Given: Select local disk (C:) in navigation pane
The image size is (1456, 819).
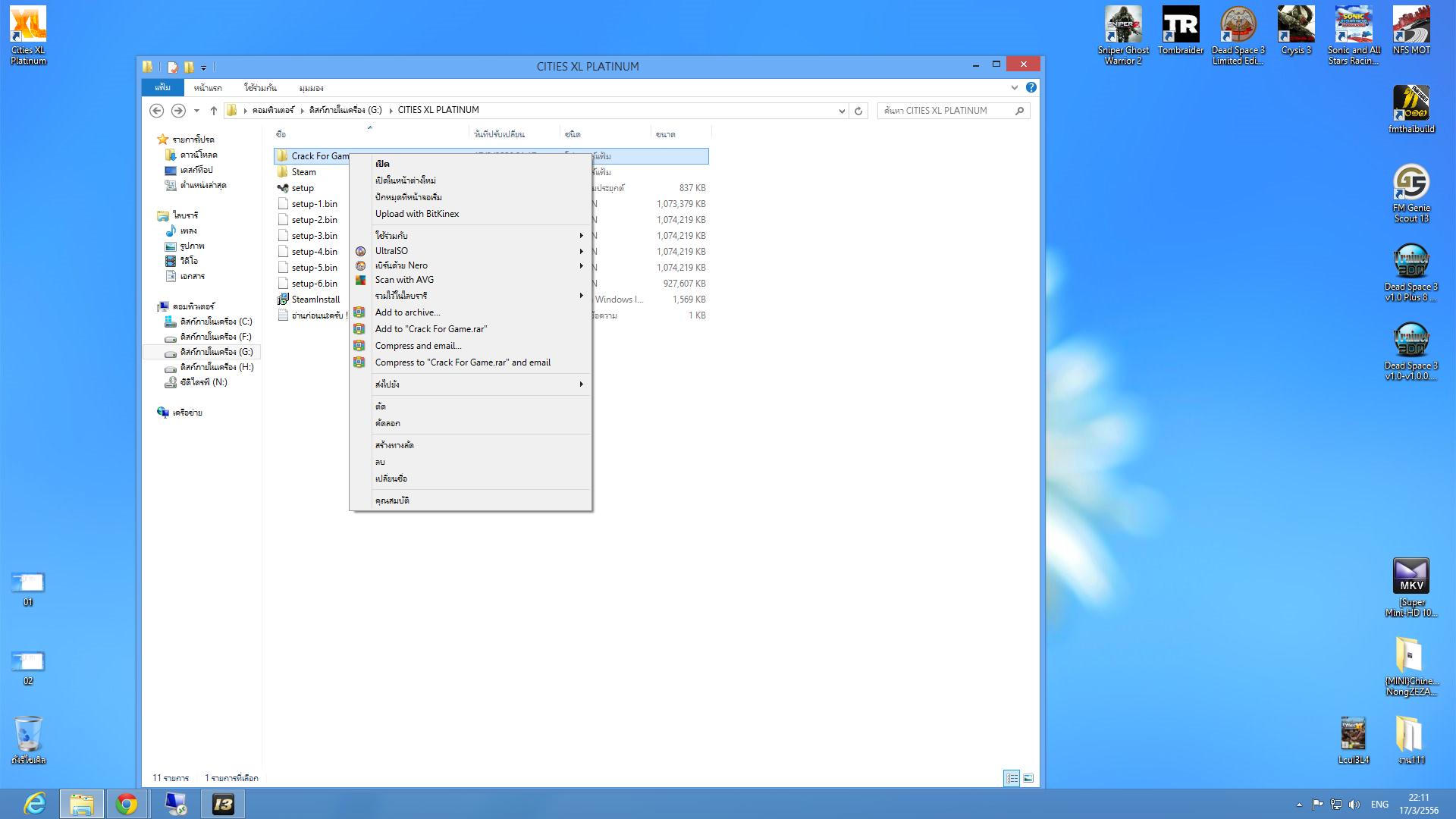Looking at the screenshot, I should [215, 322].
